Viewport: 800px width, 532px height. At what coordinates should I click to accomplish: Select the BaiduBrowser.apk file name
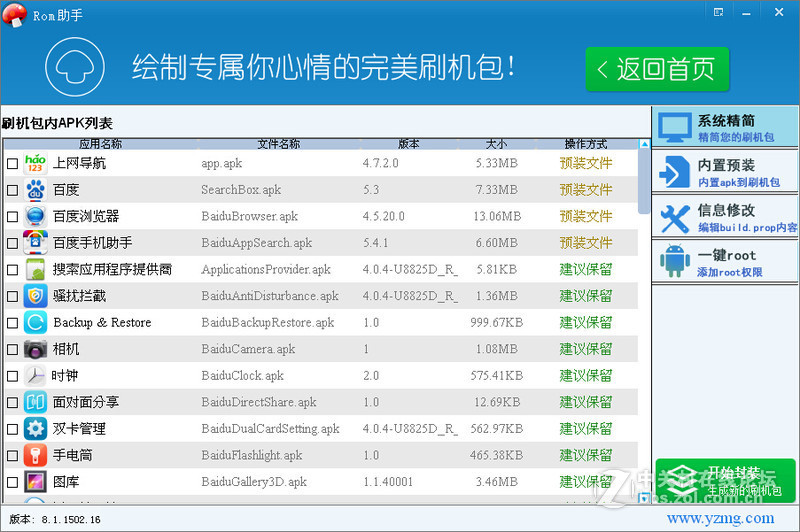[249, 216]
